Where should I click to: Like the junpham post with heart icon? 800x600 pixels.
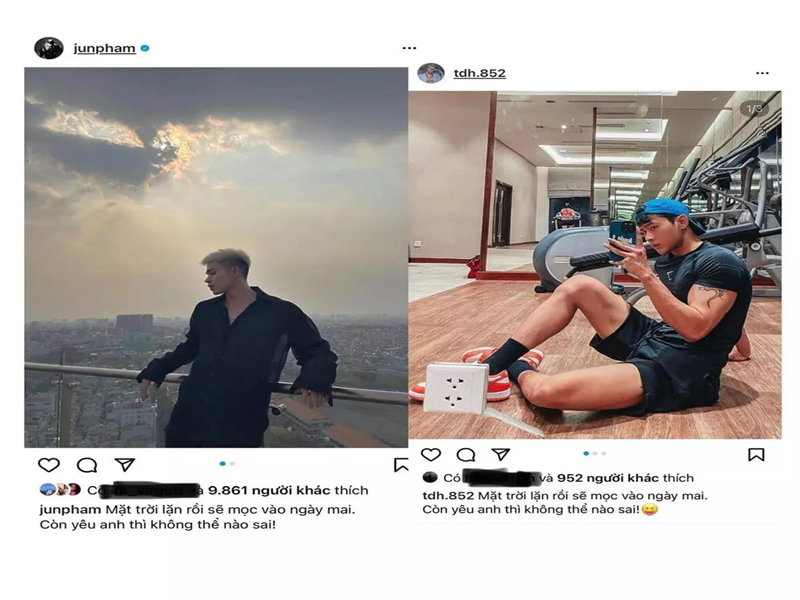[x=48, y=465]
